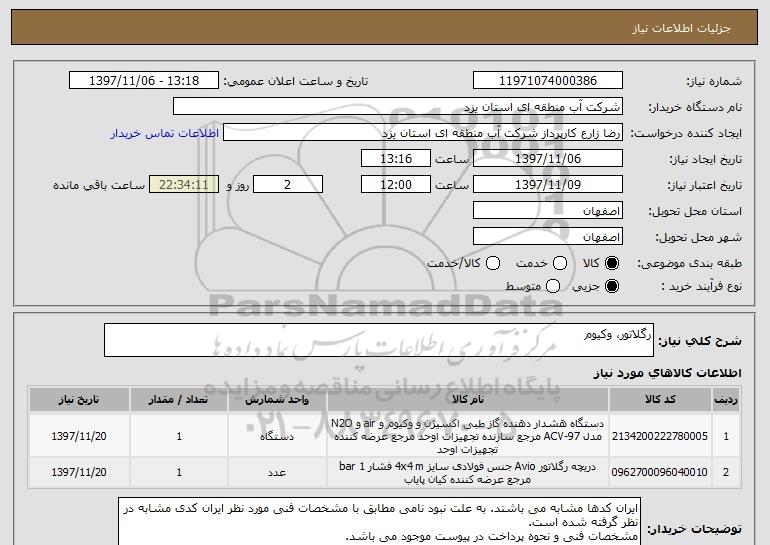Click the کد کالا column header
The width and height of the screenshot is (770, 545).
click(660, 400)
